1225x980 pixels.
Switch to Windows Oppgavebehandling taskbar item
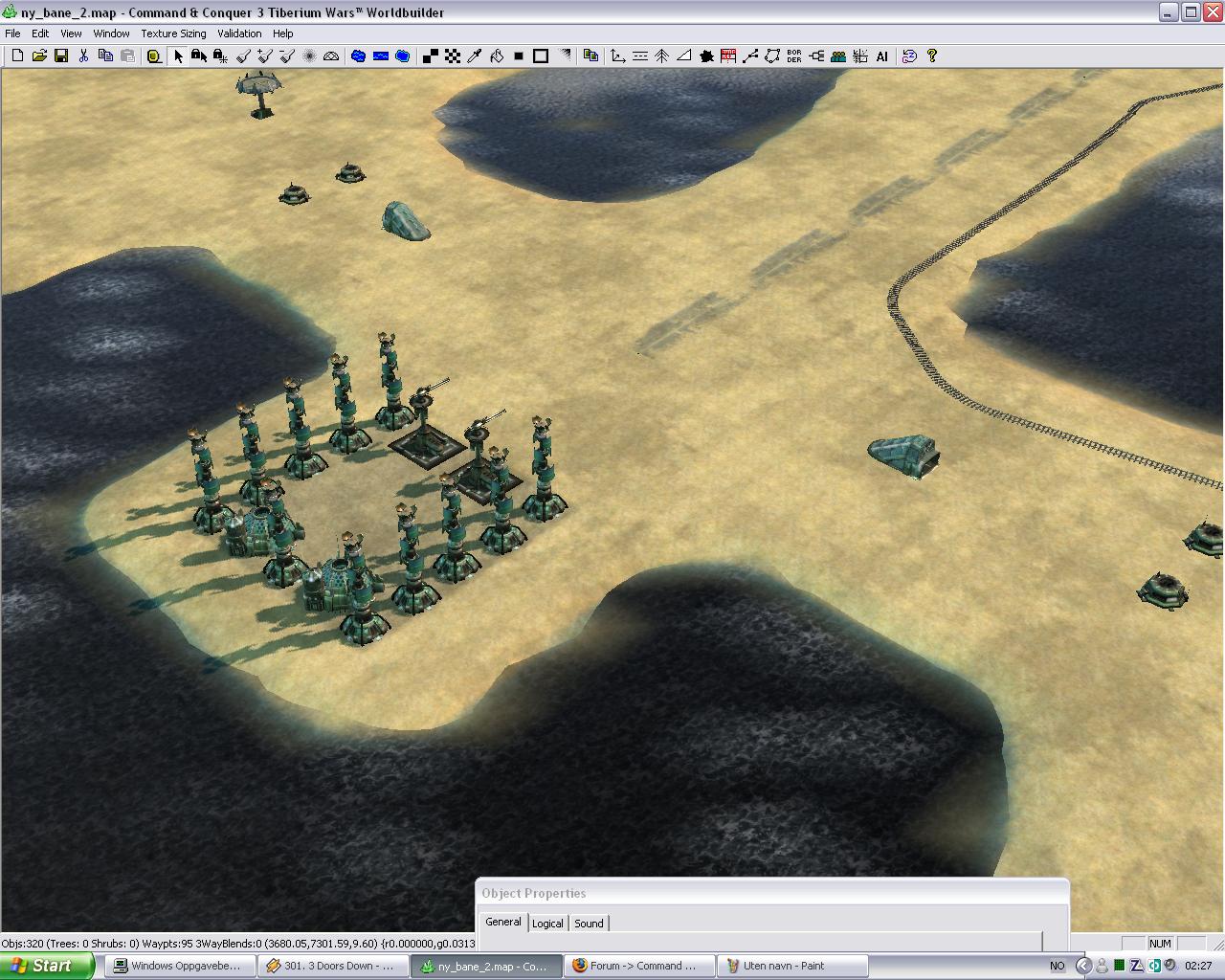click(181, 966)
